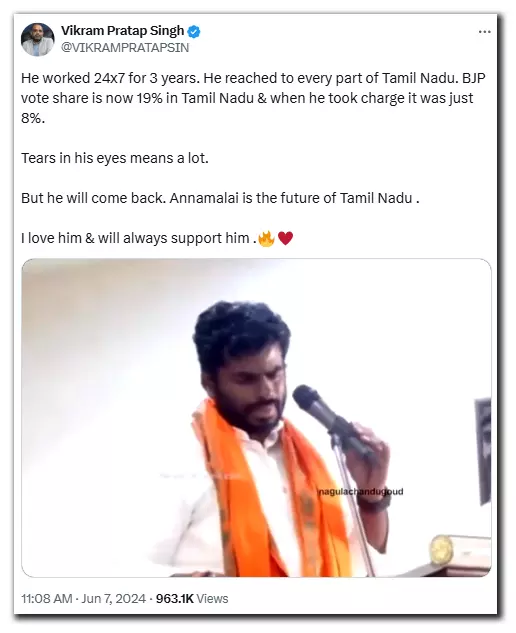Click the text "Annamalai is the future of Tamil Nadu"

tap(291, 198)
